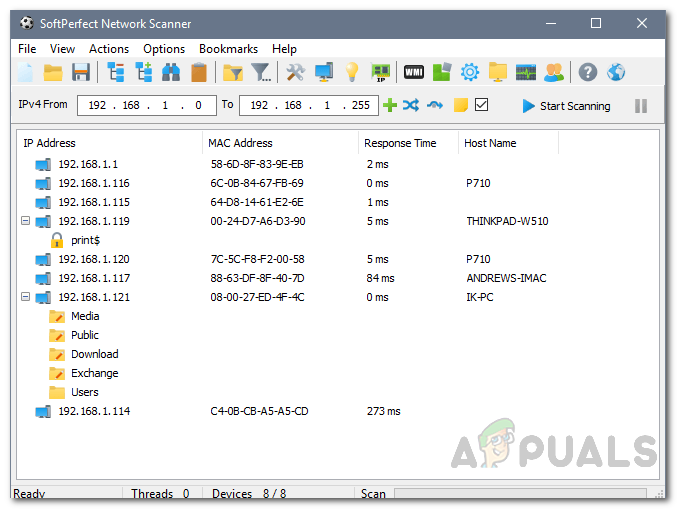Click the To address field
The image size is (677, 509).
coord(309,105)
